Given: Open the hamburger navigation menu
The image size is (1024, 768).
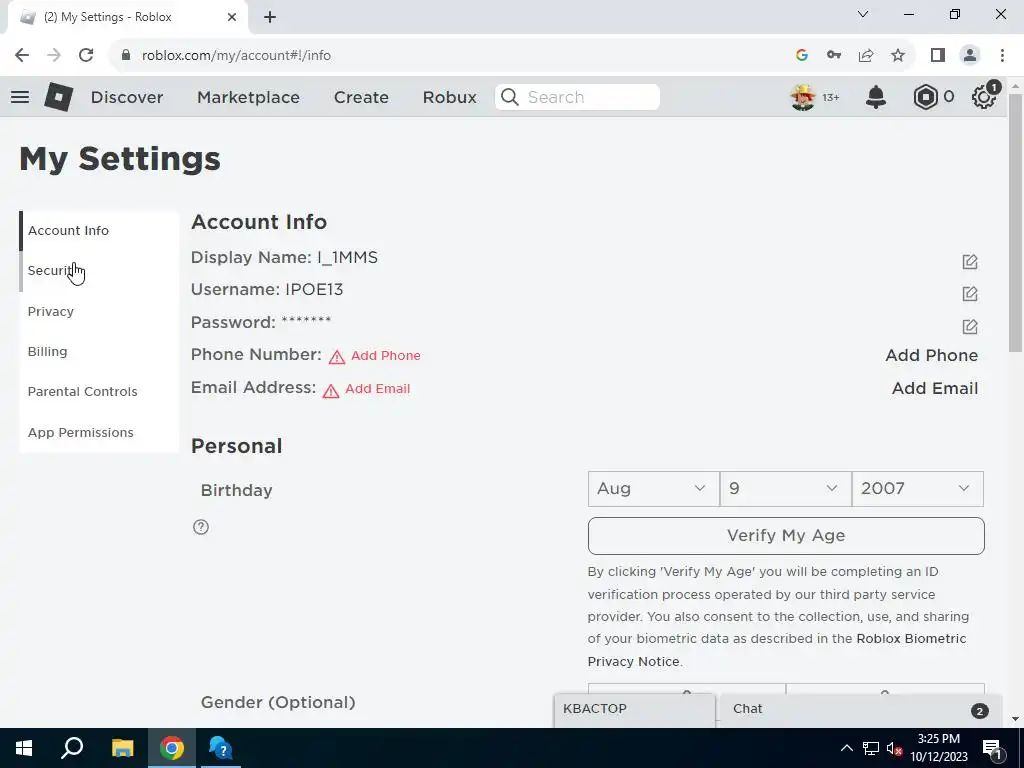Looking at the screenshot, I should click(x=20, y=97).
